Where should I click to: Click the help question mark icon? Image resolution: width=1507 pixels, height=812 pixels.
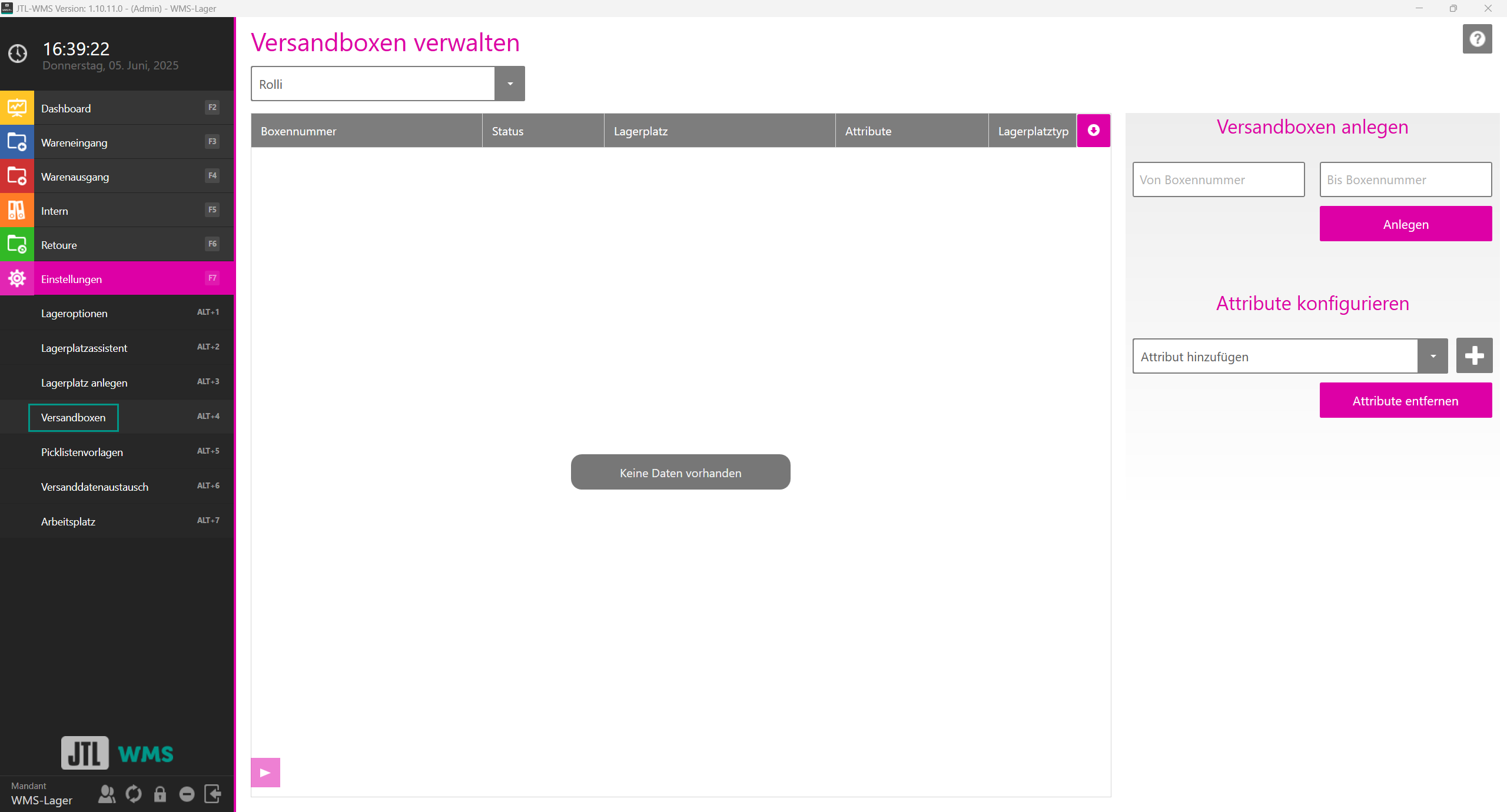(x=1477, y=39)
